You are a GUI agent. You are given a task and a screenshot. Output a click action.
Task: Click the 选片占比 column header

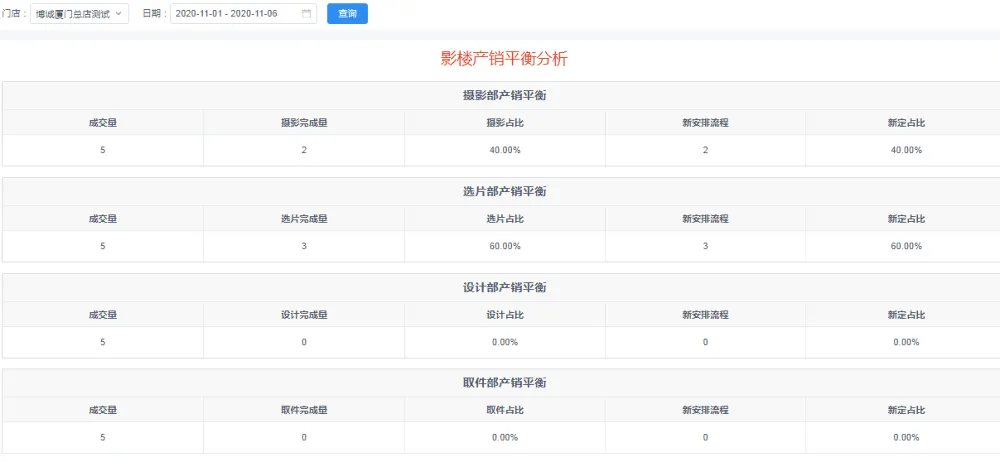504,219
